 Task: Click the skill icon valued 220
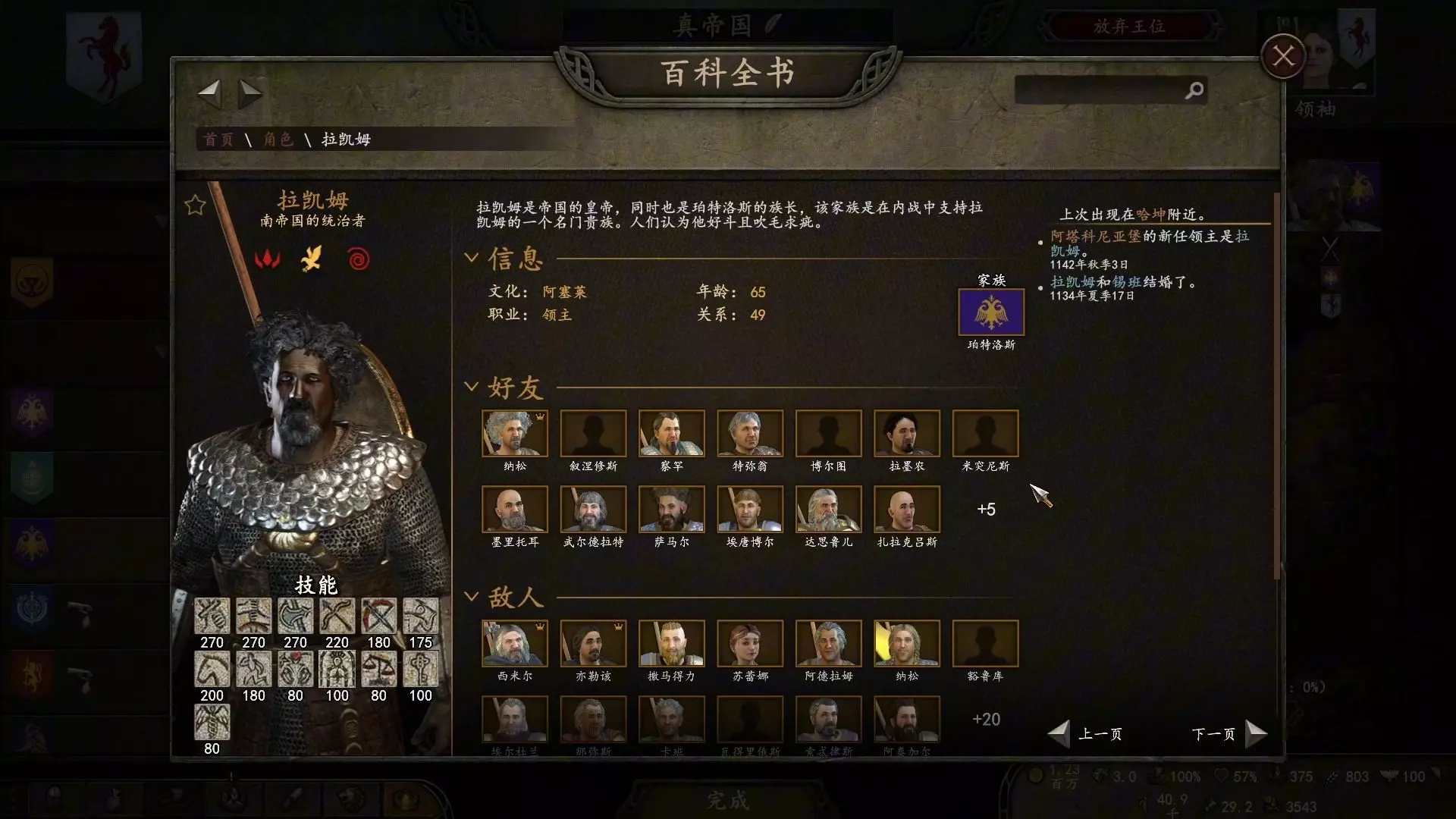click(337, 616)
